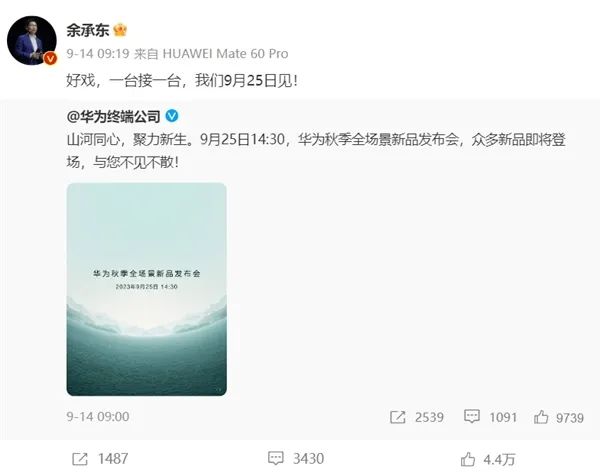This screenshot has height=472, width=600.
Task: Click the crown member icon beside 余承东
Action: coord(120,30)
